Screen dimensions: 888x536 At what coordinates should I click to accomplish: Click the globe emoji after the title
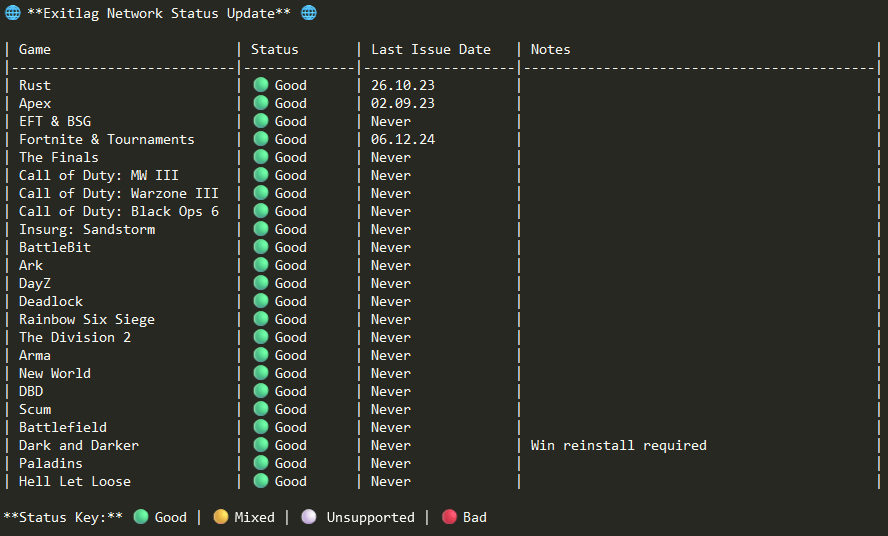tap(309, 13)
